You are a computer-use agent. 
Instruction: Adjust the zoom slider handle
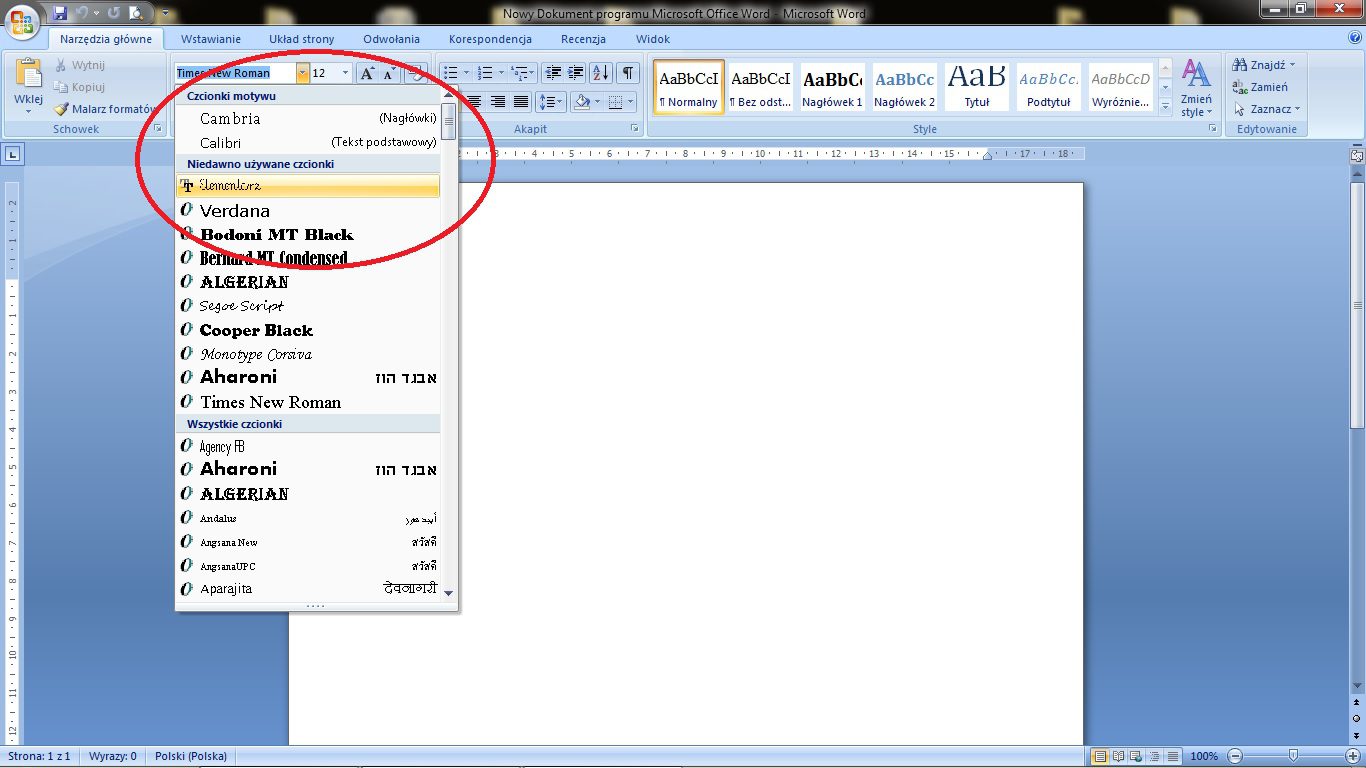point(1294,756)
